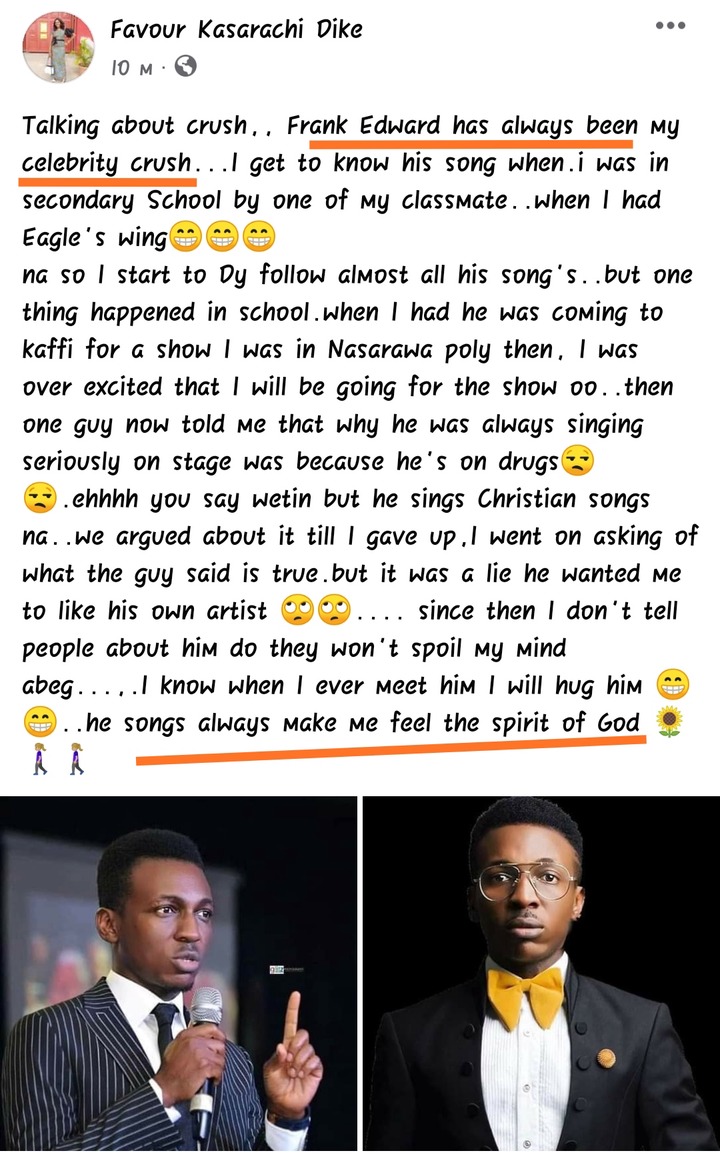Open the three-dot post options menu

click(x=670, y=26)
